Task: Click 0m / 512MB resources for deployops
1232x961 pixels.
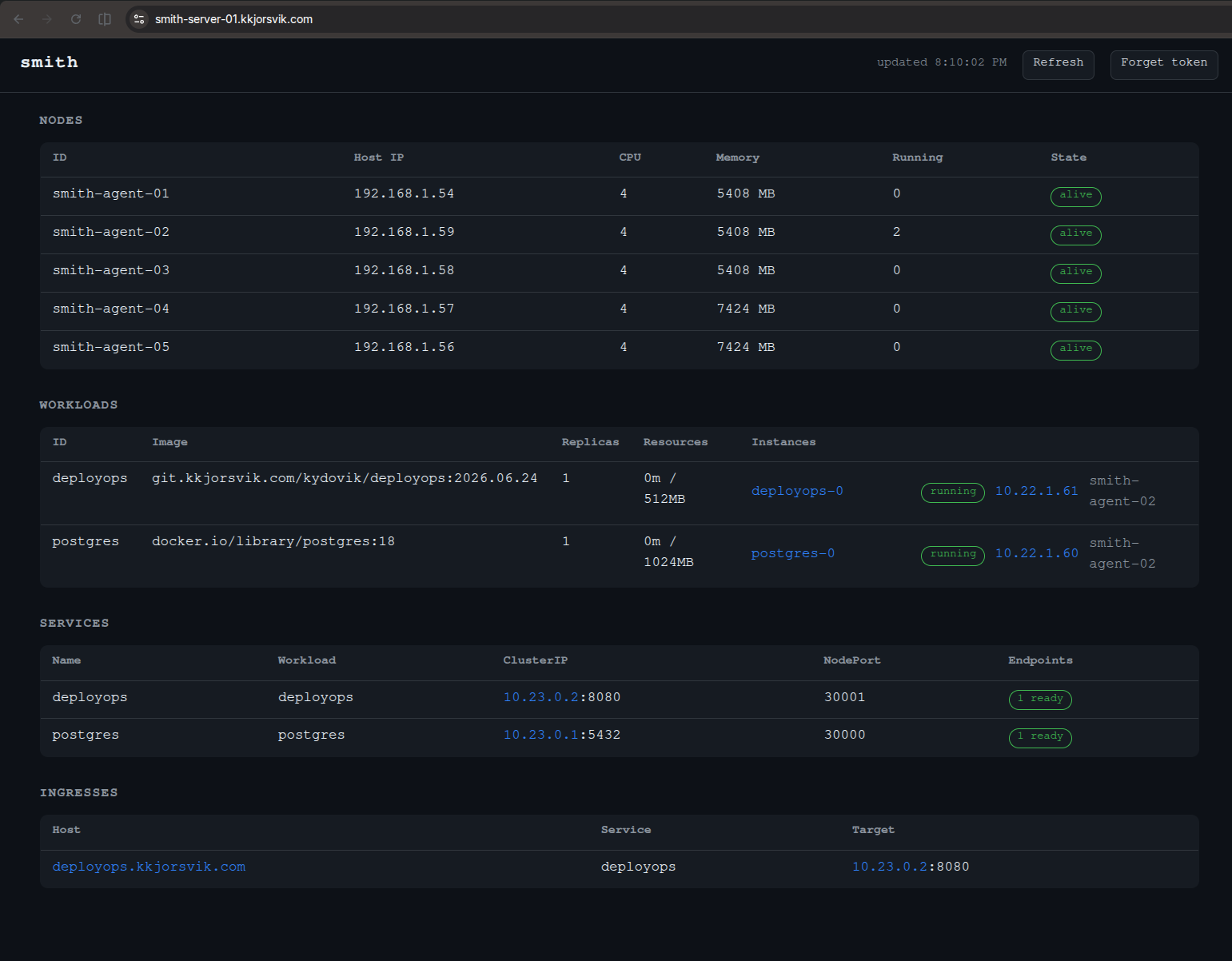Action: (x=664, y=488)
